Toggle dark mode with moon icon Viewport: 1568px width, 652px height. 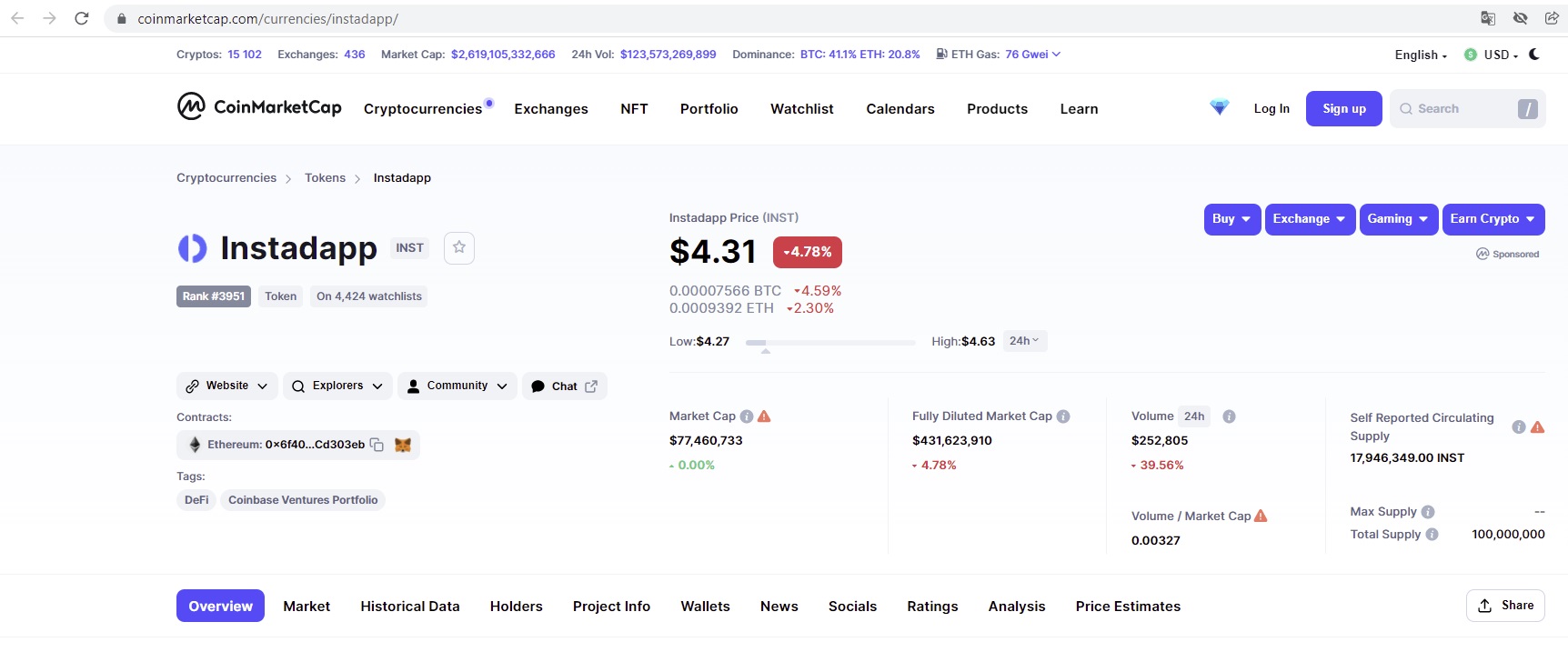pyautogui.click(x=1534, y=55)
